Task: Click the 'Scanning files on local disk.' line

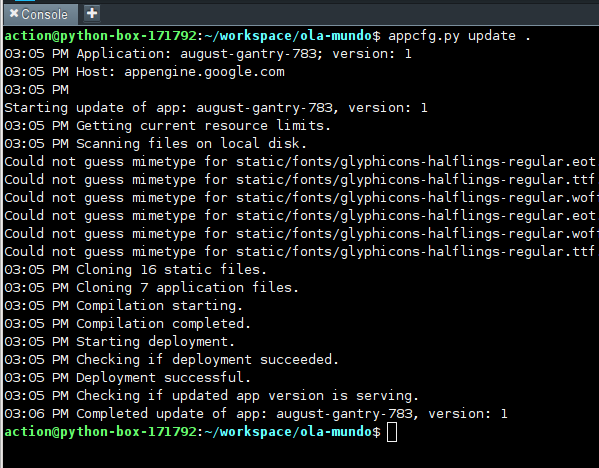Action: click(155, 144)
